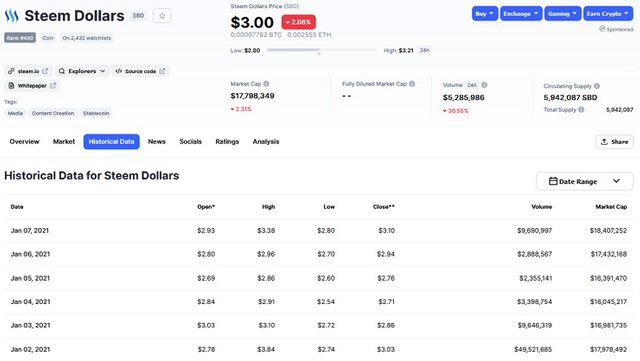Open Market Cap info icon
The height and width of the screenshot is (361, 640).
(x=266, y=84)
